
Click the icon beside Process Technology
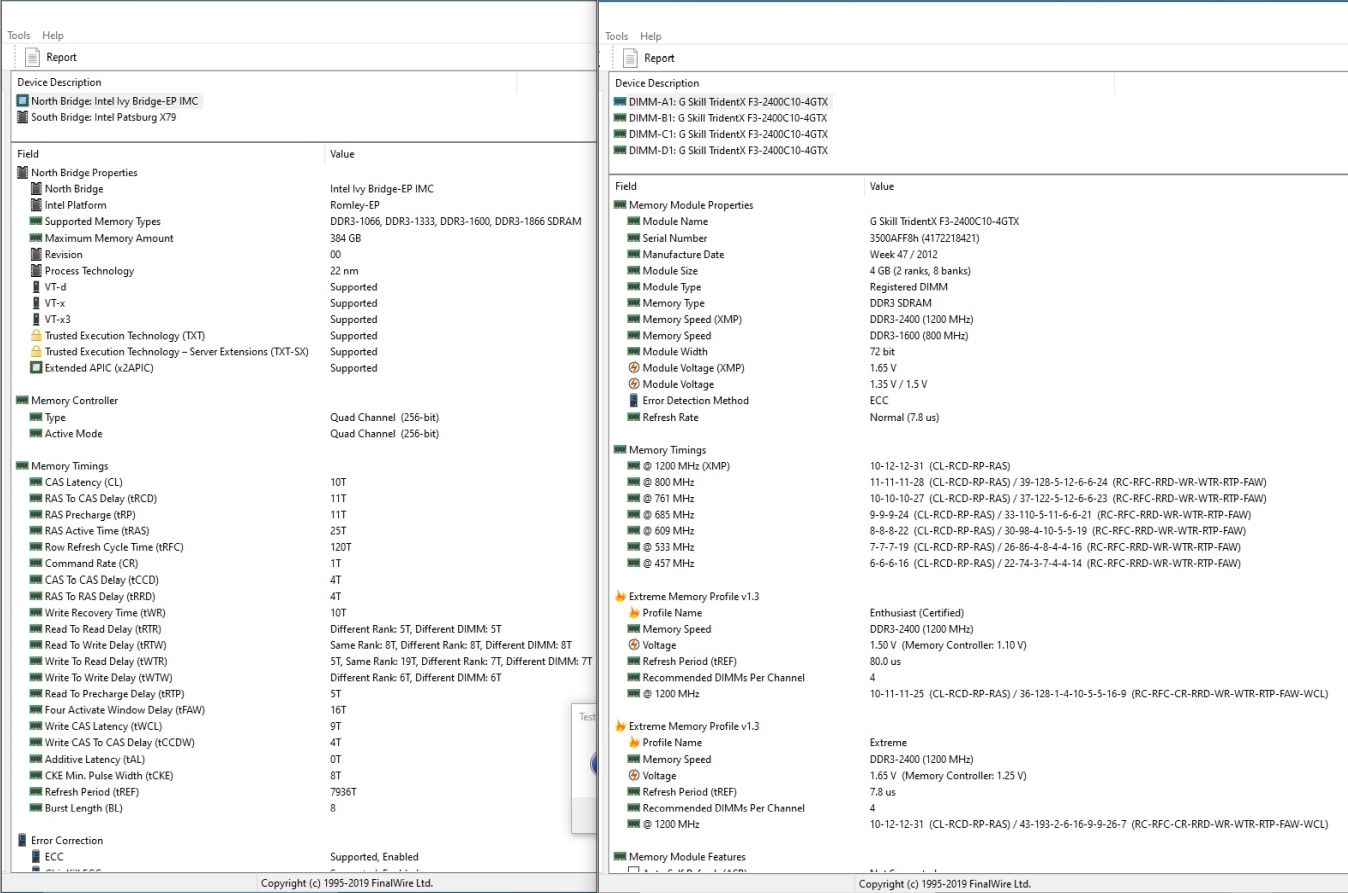pyautogui.click(x=37, y=271)
